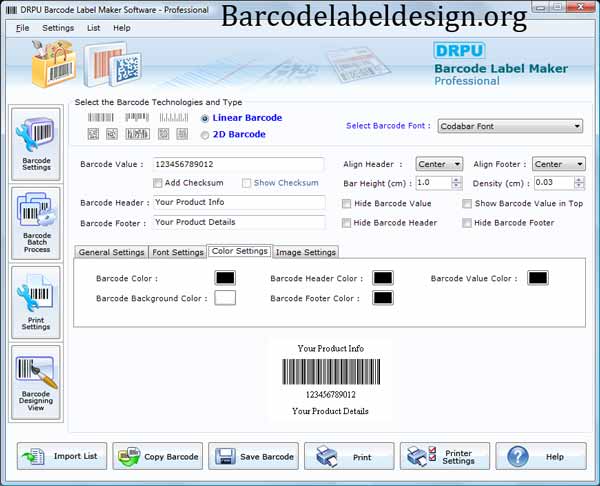The width and height of the screenshot is (600, 486).
Task: Pick the Barcode Value Color swatch
Action: (538, 278)
